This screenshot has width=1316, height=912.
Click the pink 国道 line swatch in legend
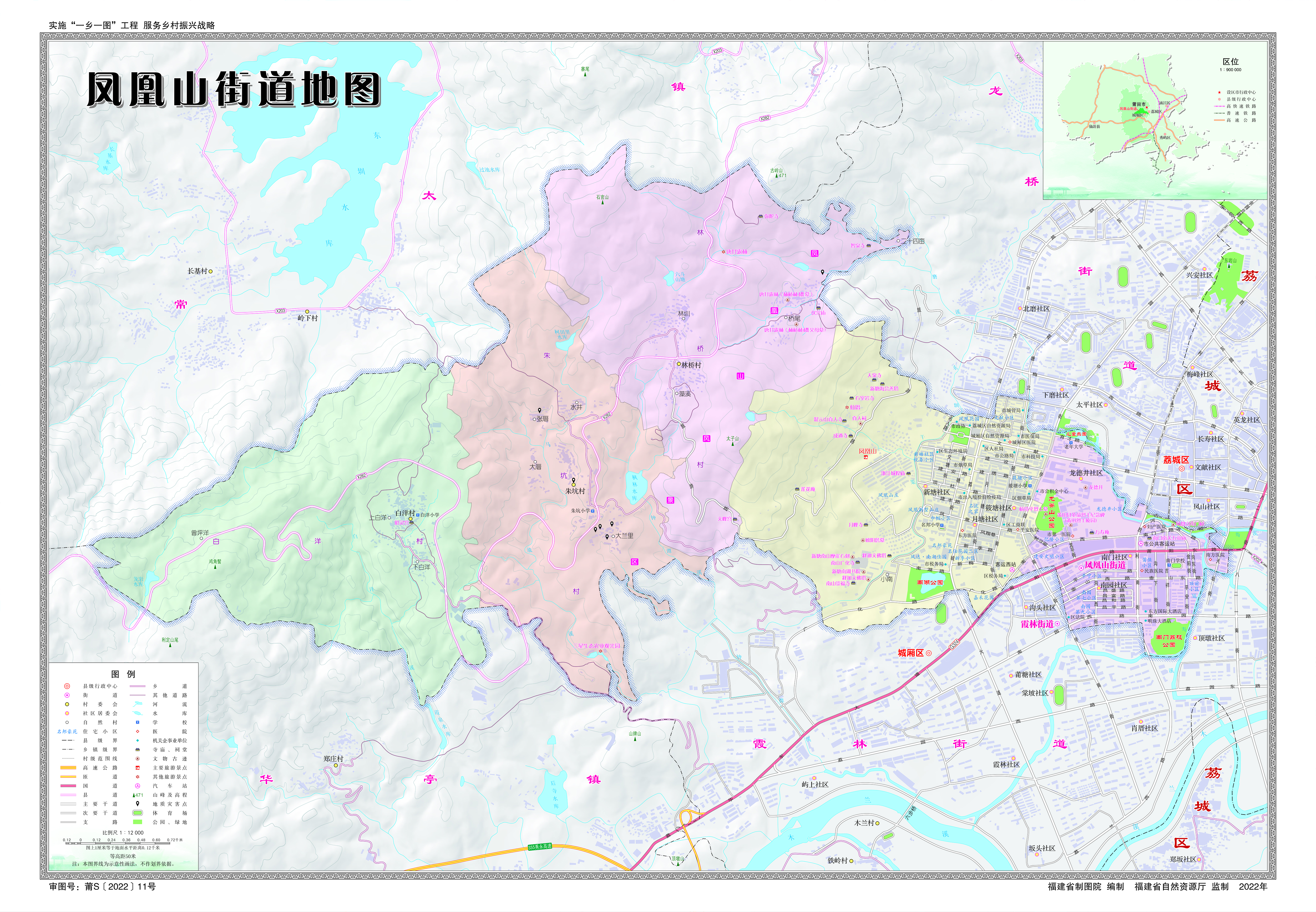[x=69, y=786]
